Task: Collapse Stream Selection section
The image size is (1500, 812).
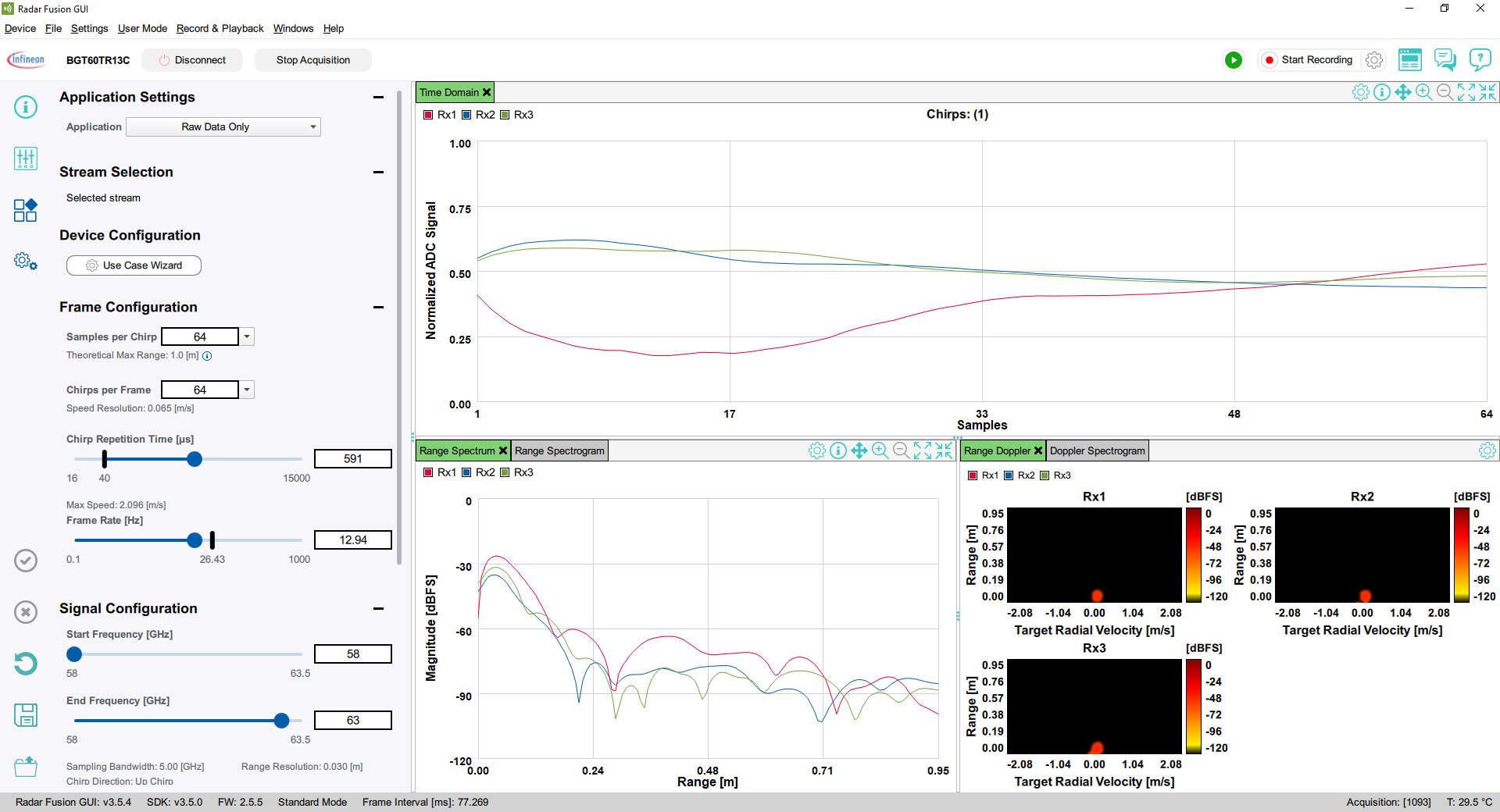Action: 378,172
